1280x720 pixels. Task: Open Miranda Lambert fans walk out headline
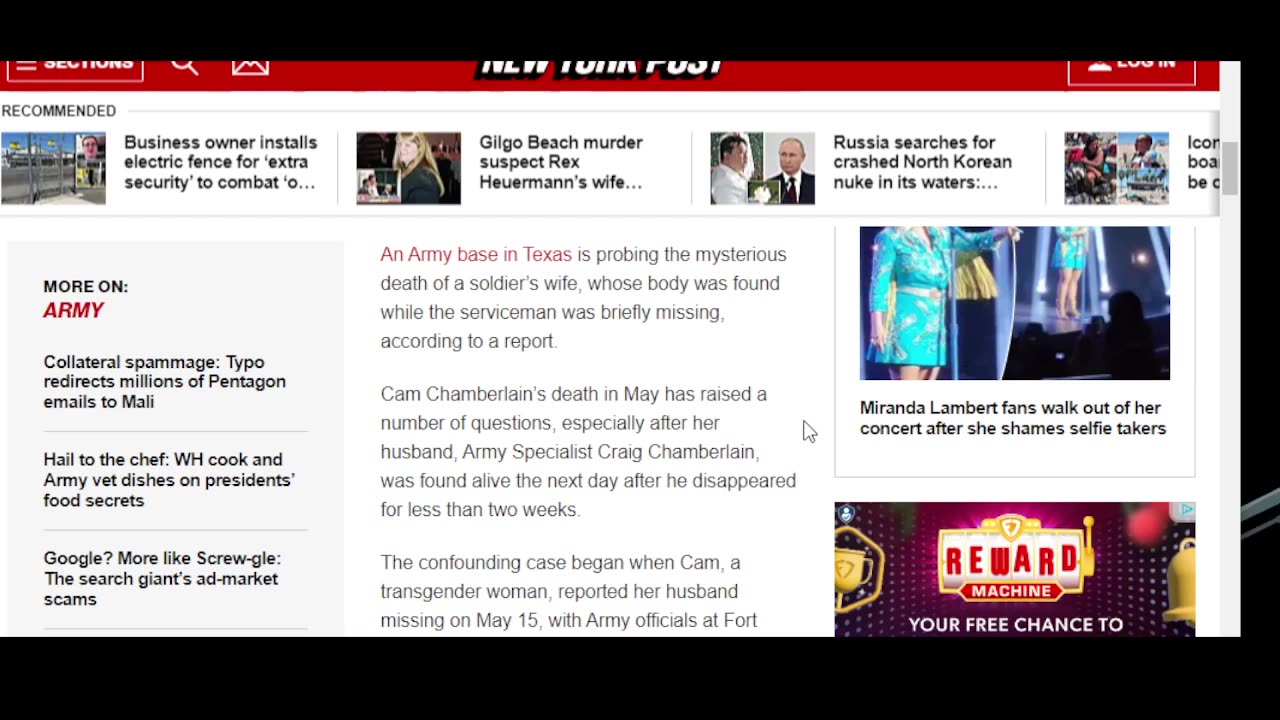pos(1013,418)
